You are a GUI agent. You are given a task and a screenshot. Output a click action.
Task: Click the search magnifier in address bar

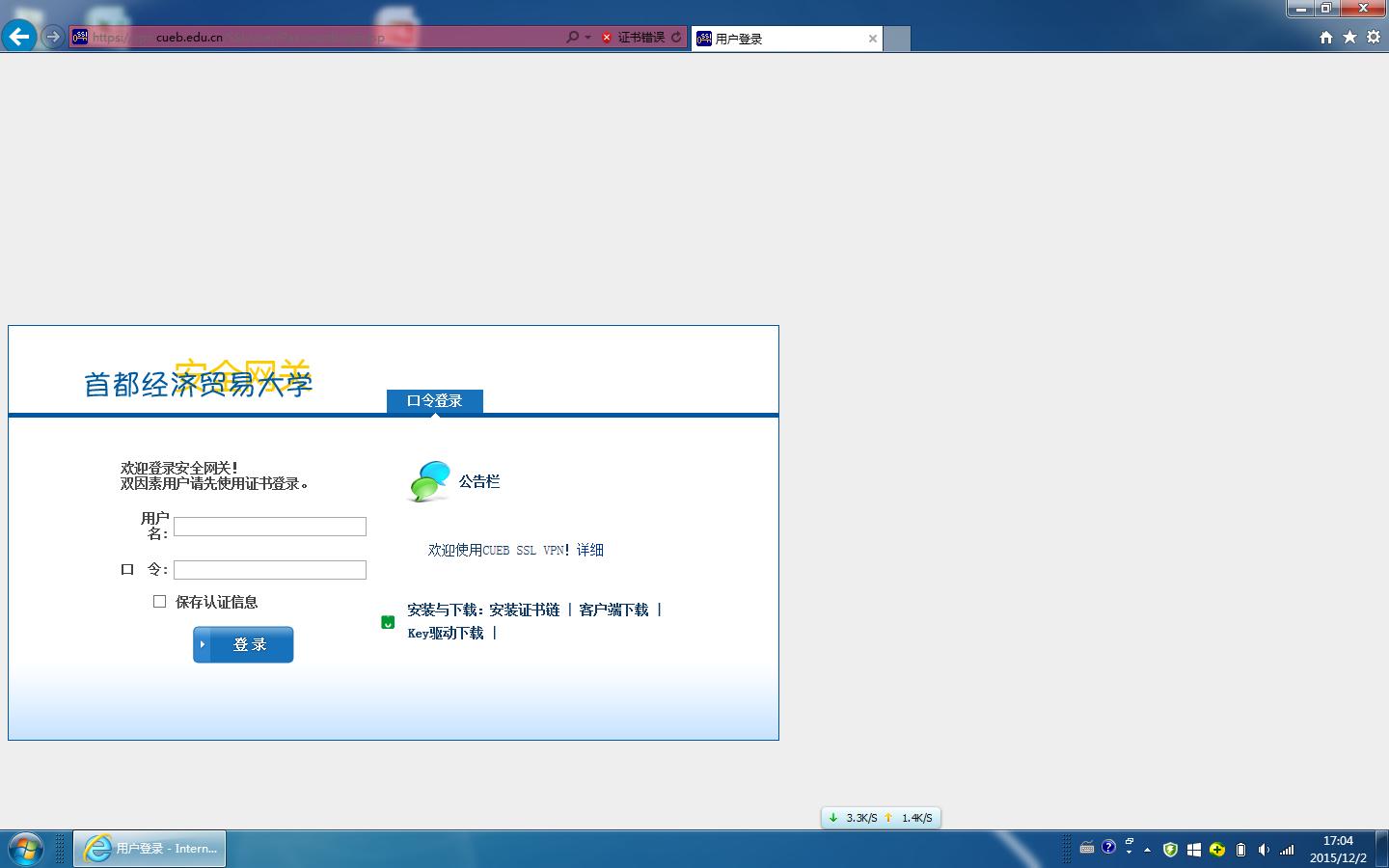[573, 37]
